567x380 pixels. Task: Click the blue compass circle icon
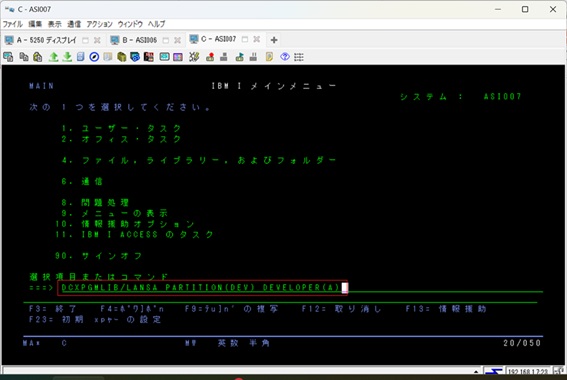[94, 57]
